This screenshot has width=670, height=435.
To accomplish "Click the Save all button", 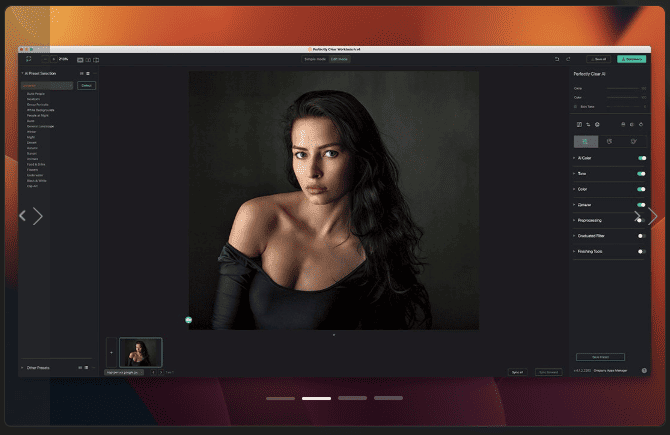I will (x=598, y=59).
